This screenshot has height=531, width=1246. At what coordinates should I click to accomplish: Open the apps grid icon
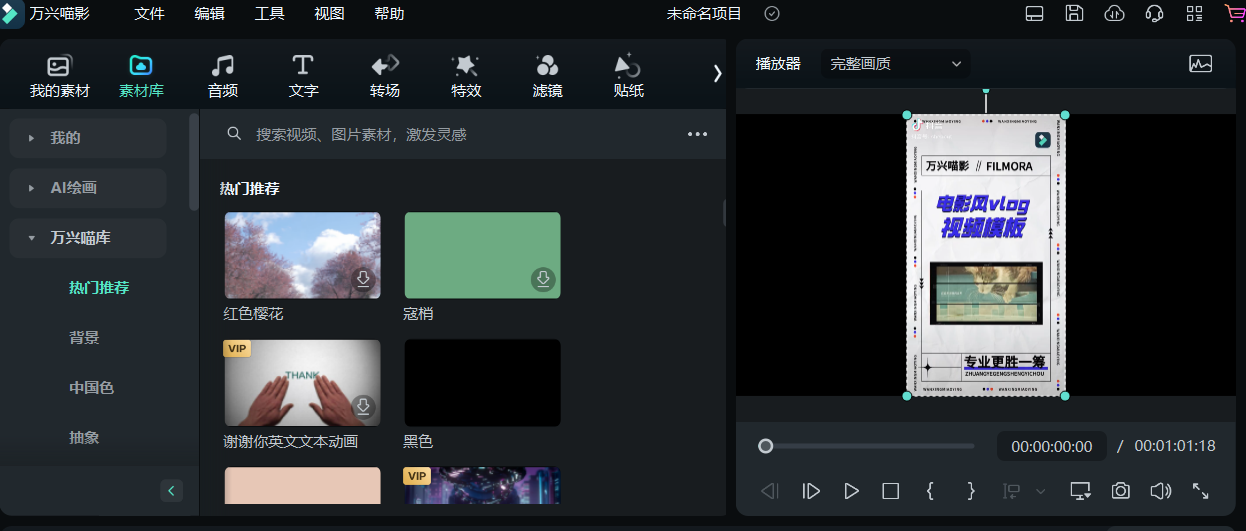(1194, 14)
